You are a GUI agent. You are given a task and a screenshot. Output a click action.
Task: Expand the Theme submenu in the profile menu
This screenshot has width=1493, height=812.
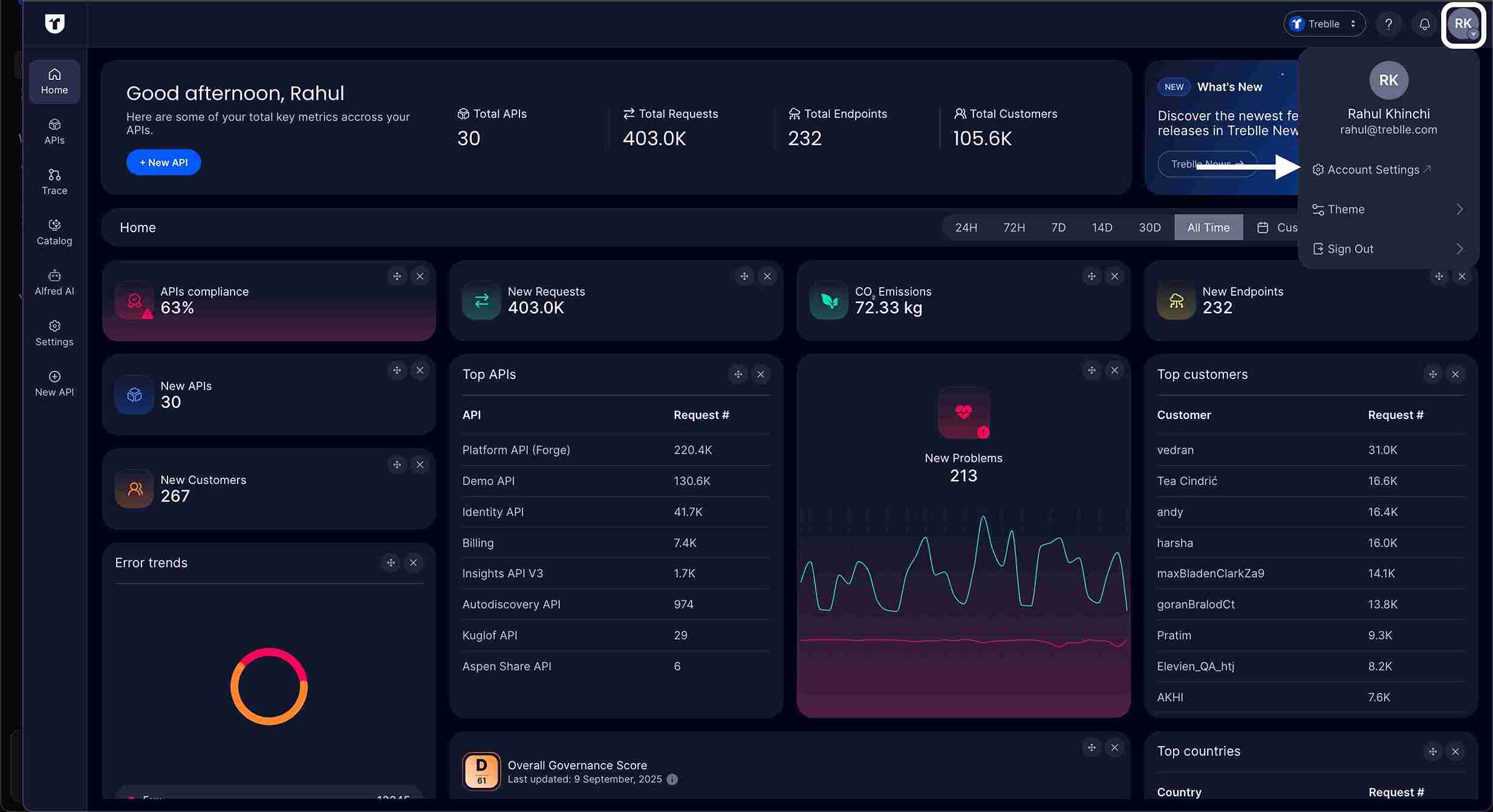[x=1346, y=209]
